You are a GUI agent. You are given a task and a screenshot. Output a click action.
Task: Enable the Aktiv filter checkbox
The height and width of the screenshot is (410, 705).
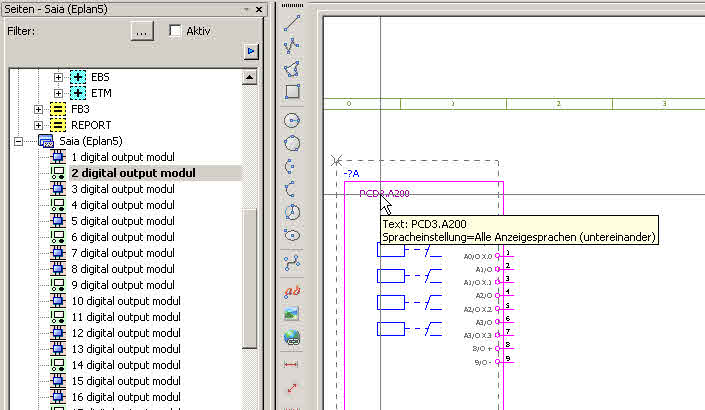click(175, 31)
